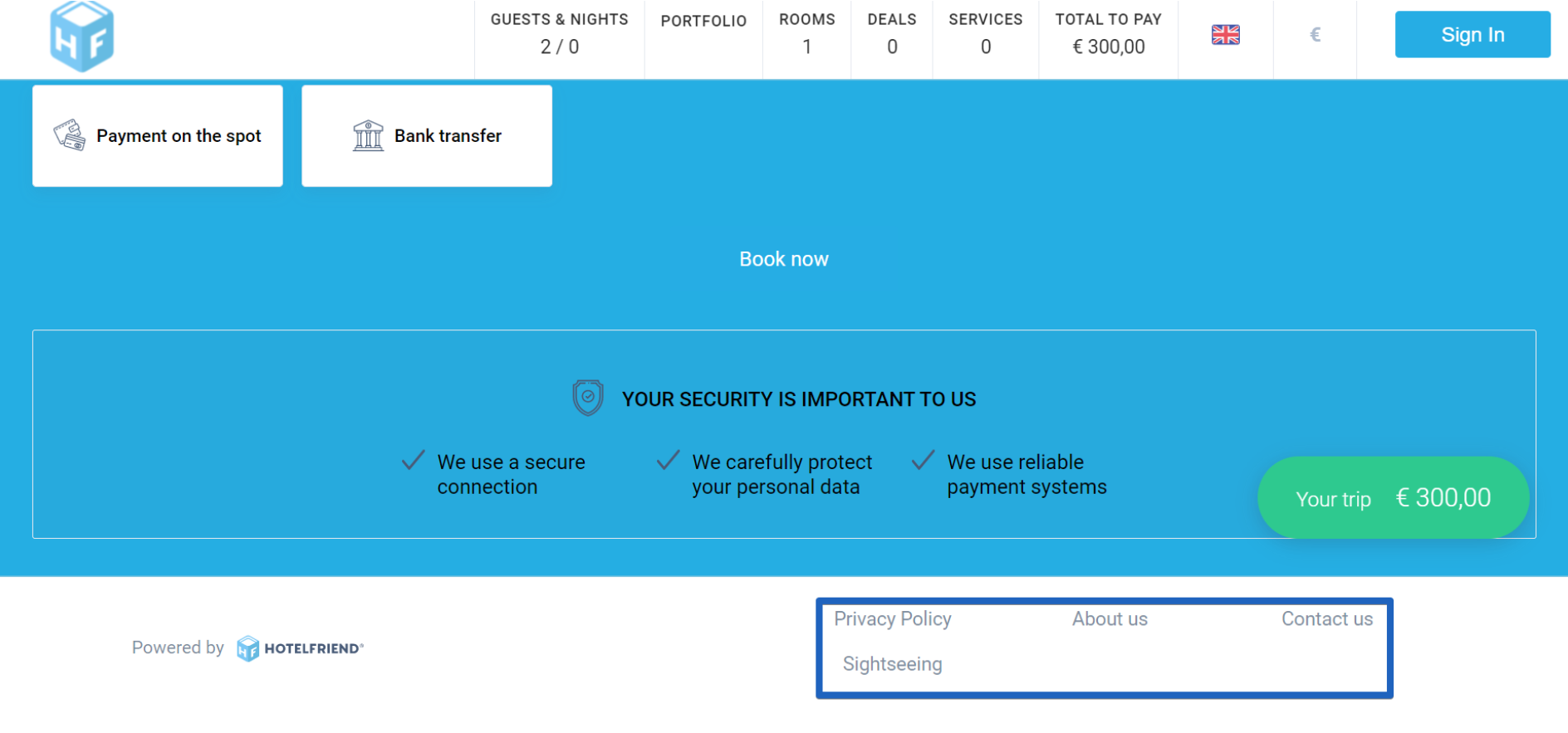Click the HotelFriend logo in footer
Viewport: 1568px width, 733px height.
300,648
